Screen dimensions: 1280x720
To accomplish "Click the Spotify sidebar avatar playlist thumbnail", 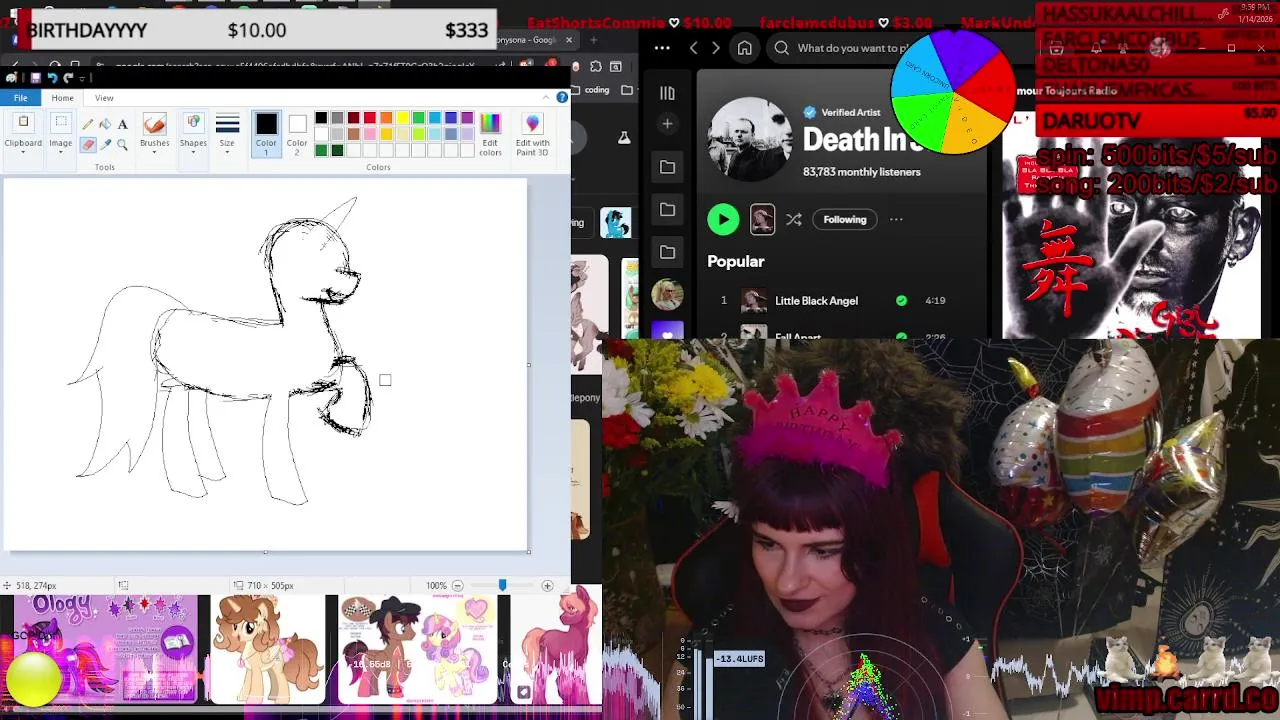I will click(x=667, y=295).
